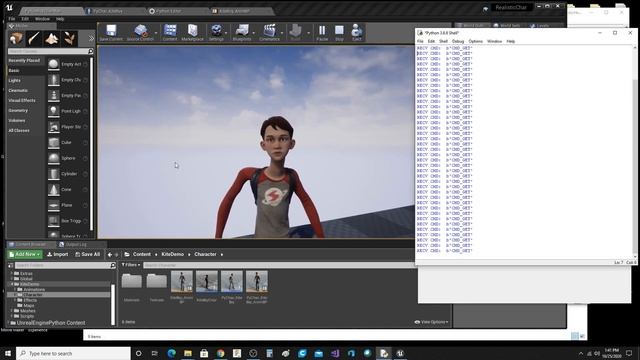The width and height of the screenshot is (640, 360).
Task: Open Cinematics dropdown arrow
Action: 282,33
